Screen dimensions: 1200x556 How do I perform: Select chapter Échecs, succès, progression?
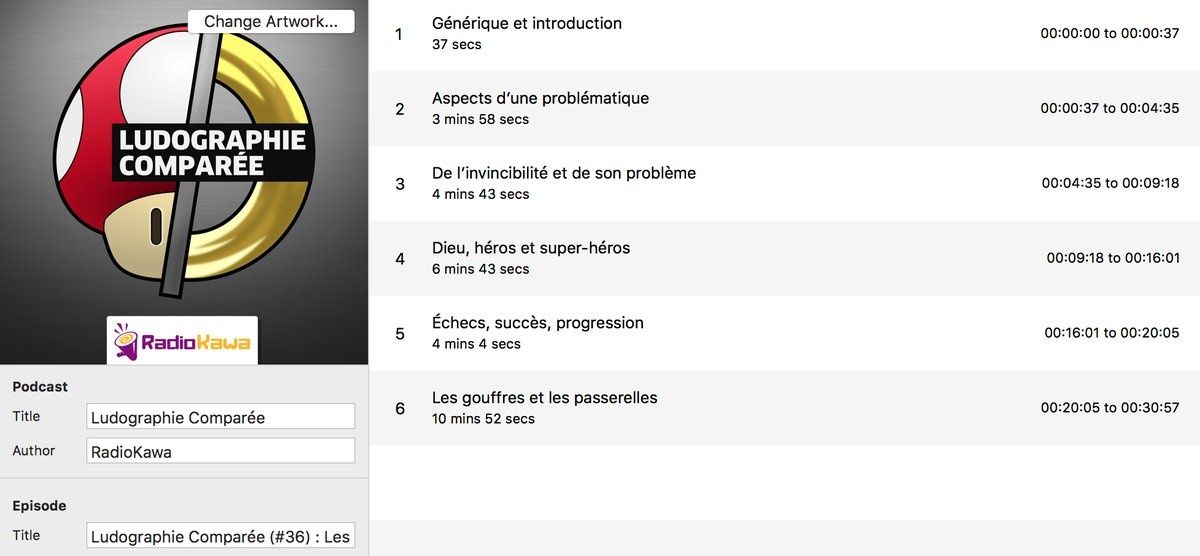tap(784, 333)
